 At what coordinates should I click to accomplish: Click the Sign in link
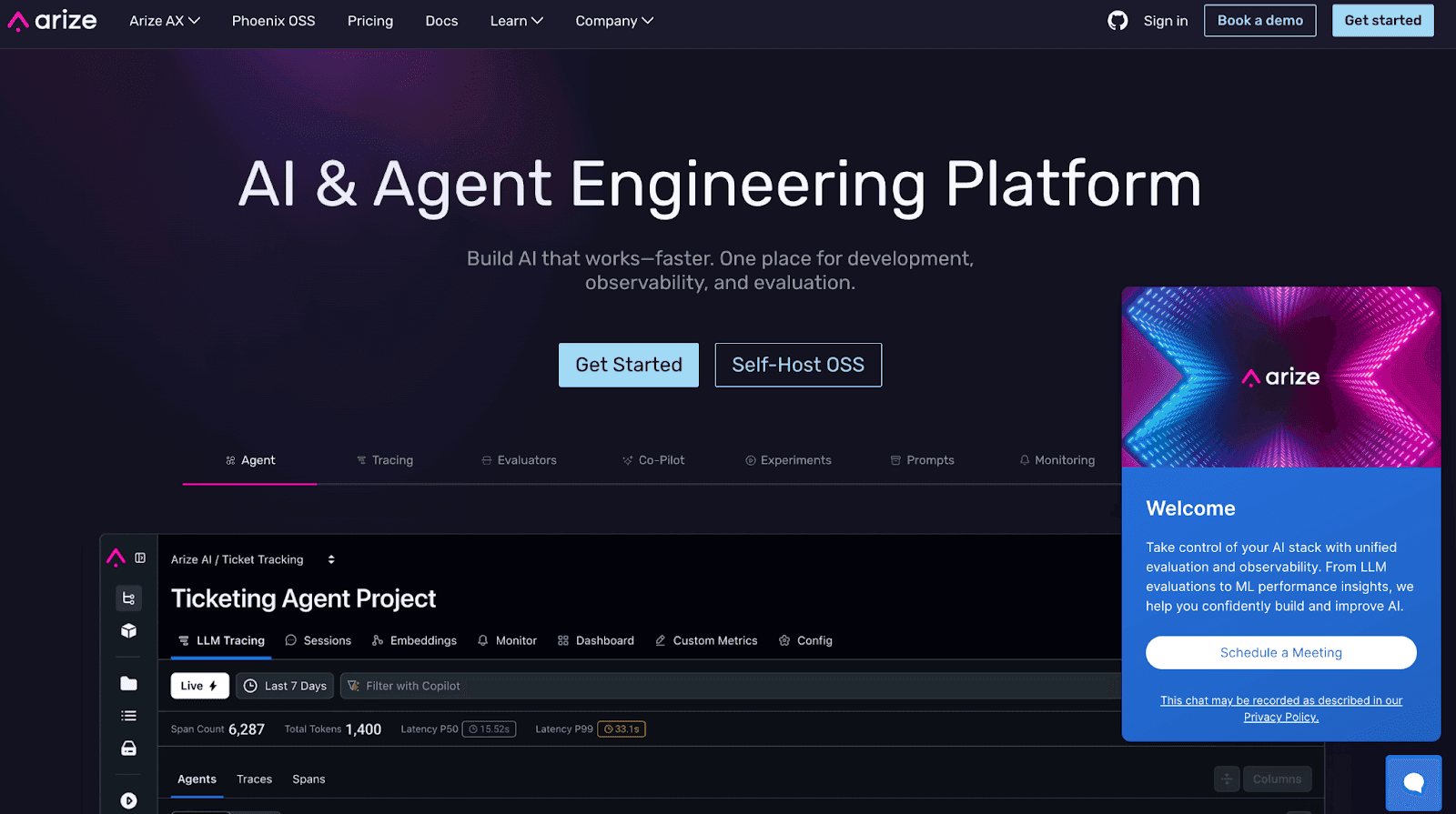[x=1165, y=20]
